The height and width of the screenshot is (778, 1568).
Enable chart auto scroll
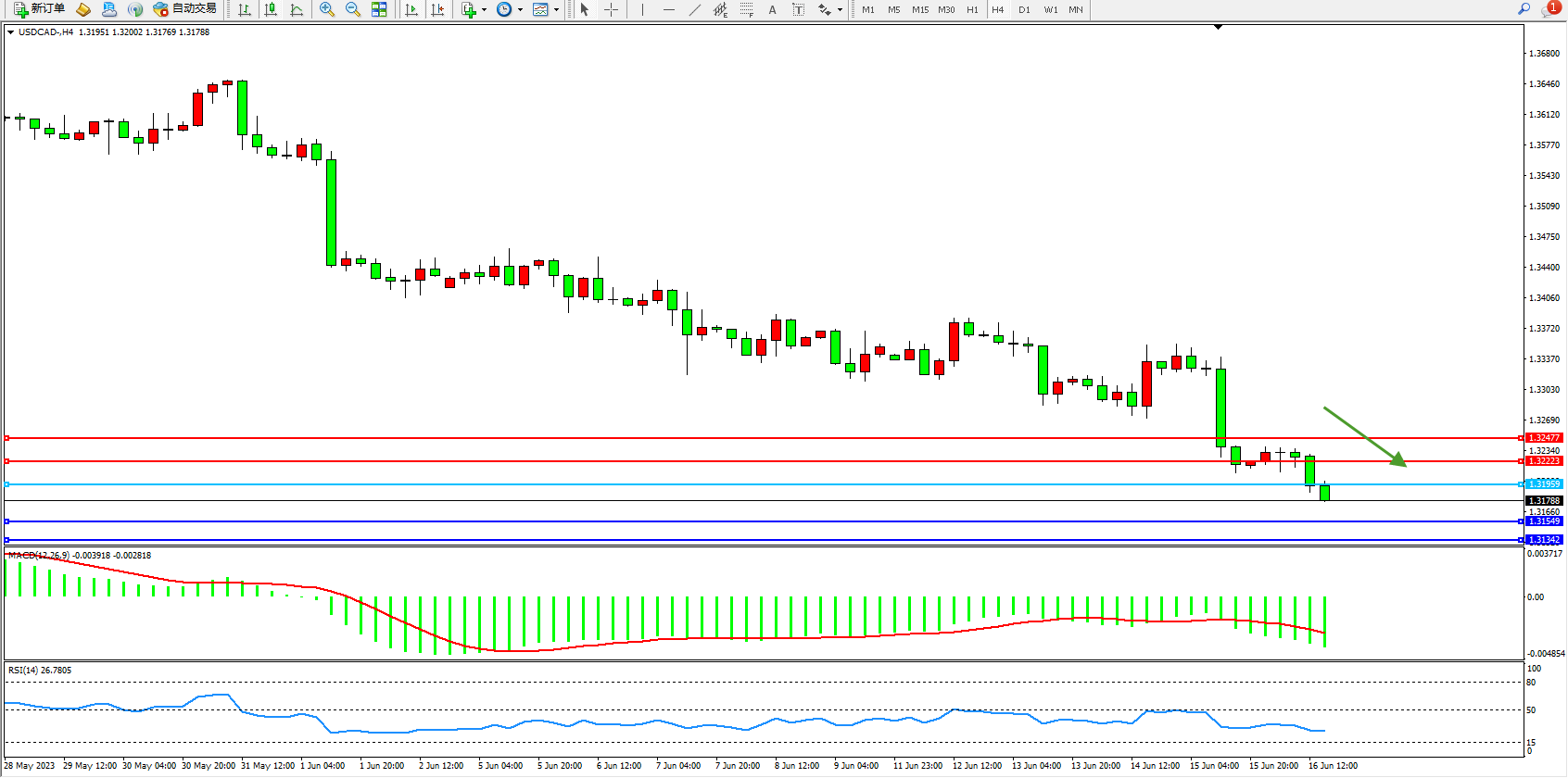(411, 9)
